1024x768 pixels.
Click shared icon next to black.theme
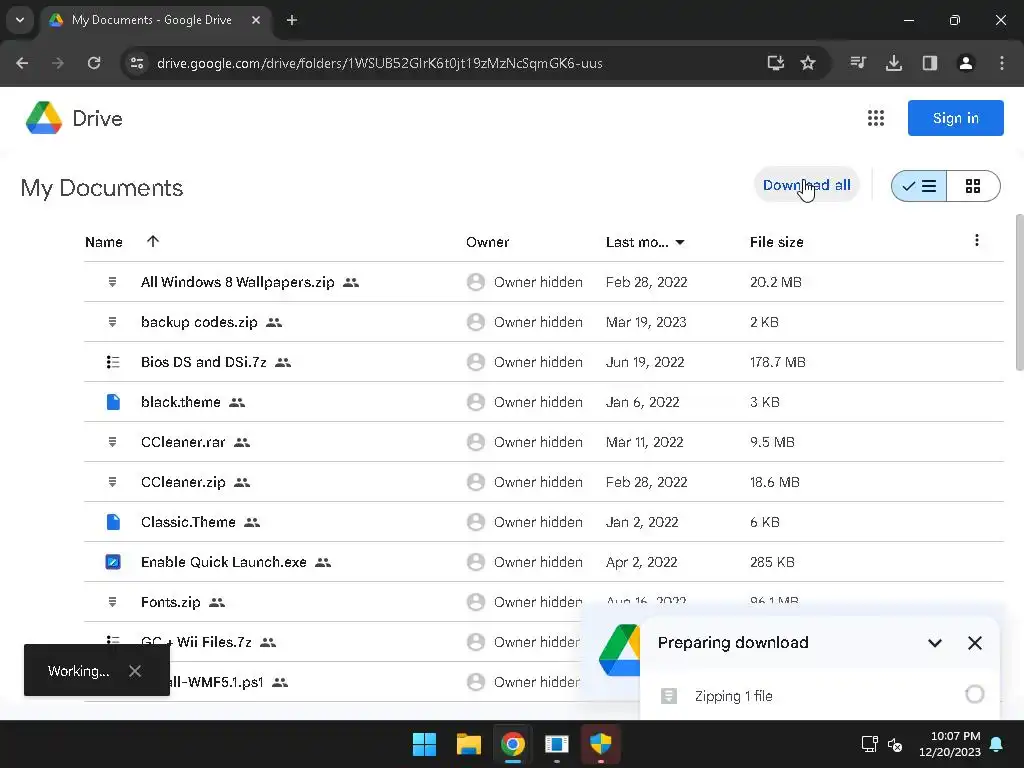tap(237, 402)
